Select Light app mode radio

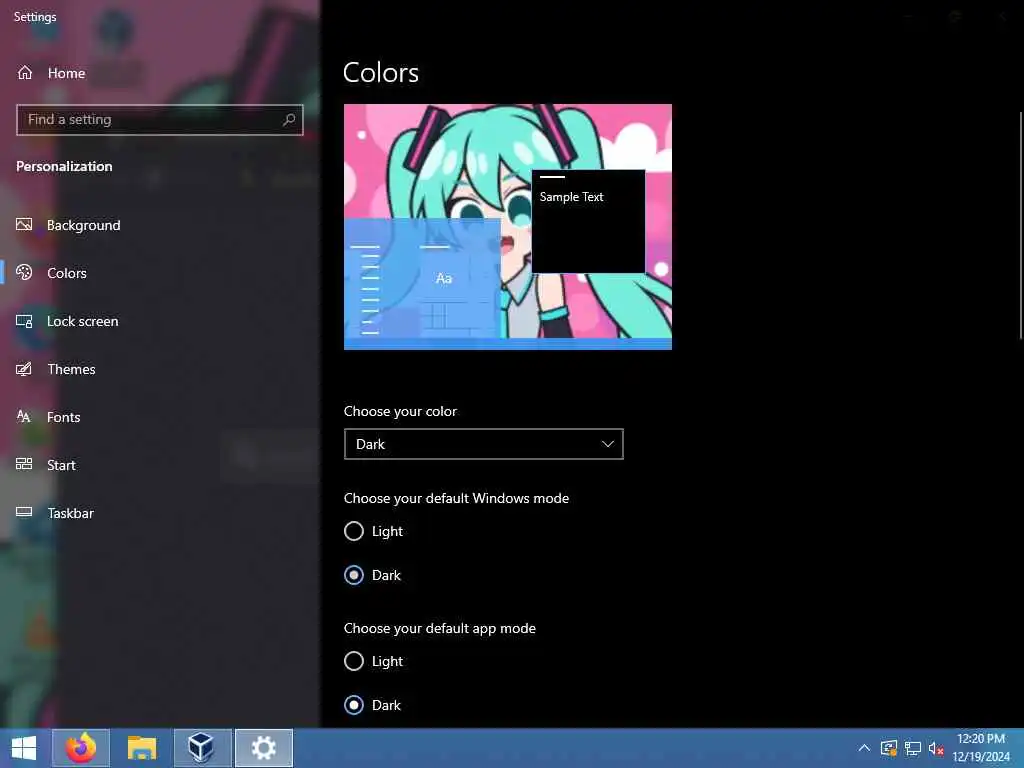354,661
